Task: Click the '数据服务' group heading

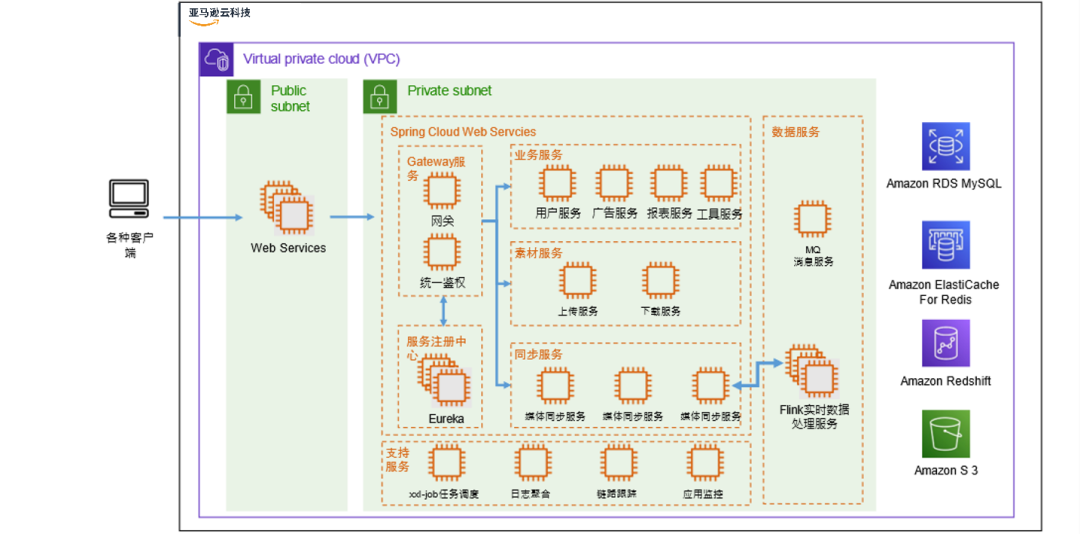Action: (796, 132)
